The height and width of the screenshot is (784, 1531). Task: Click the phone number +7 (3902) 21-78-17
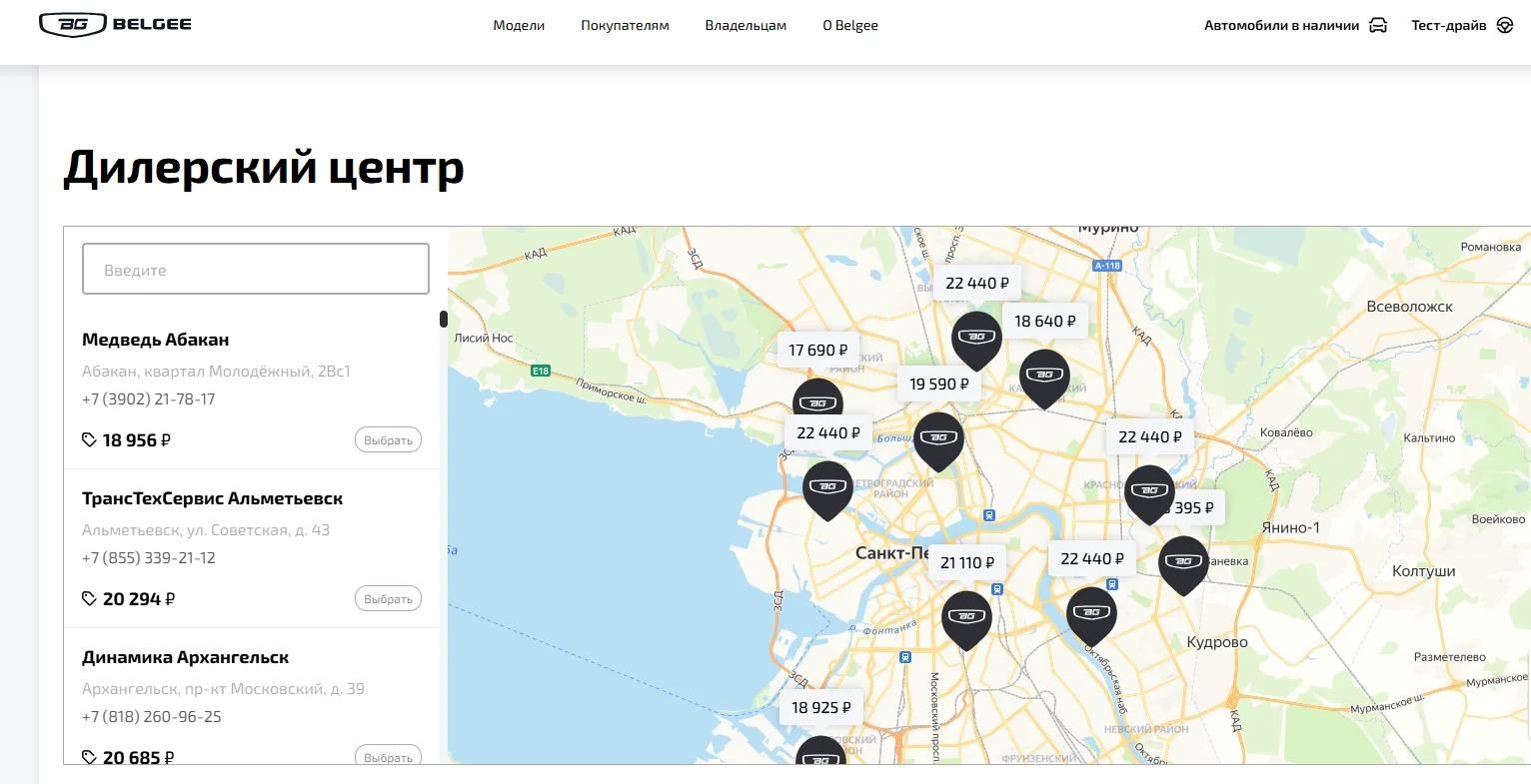149,399
